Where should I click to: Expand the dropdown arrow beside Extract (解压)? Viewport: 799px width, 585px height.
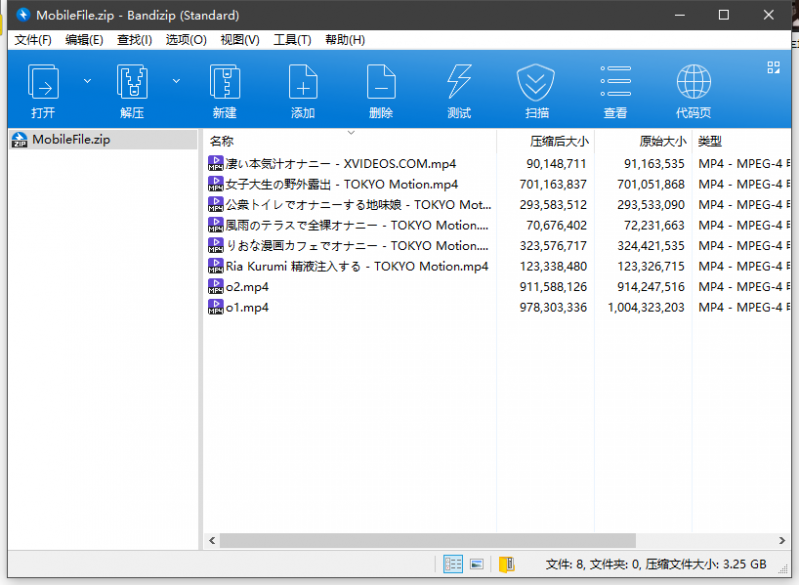click(x=176, y=80)
